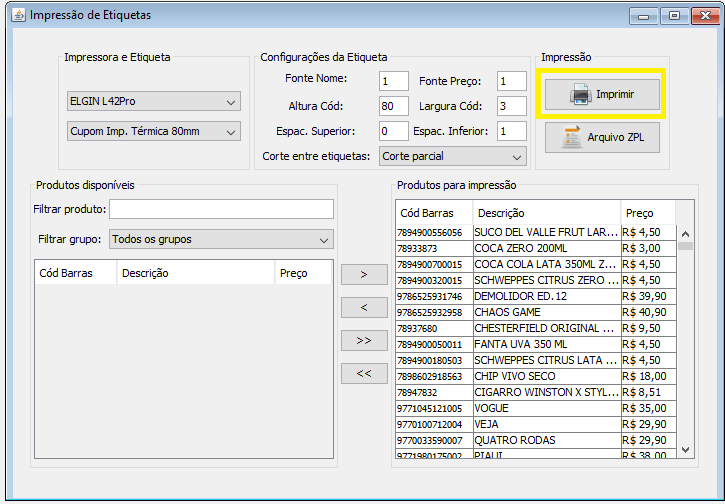
Task: Click the Espac. Superior input field
Action: click(x=393, y=131)
